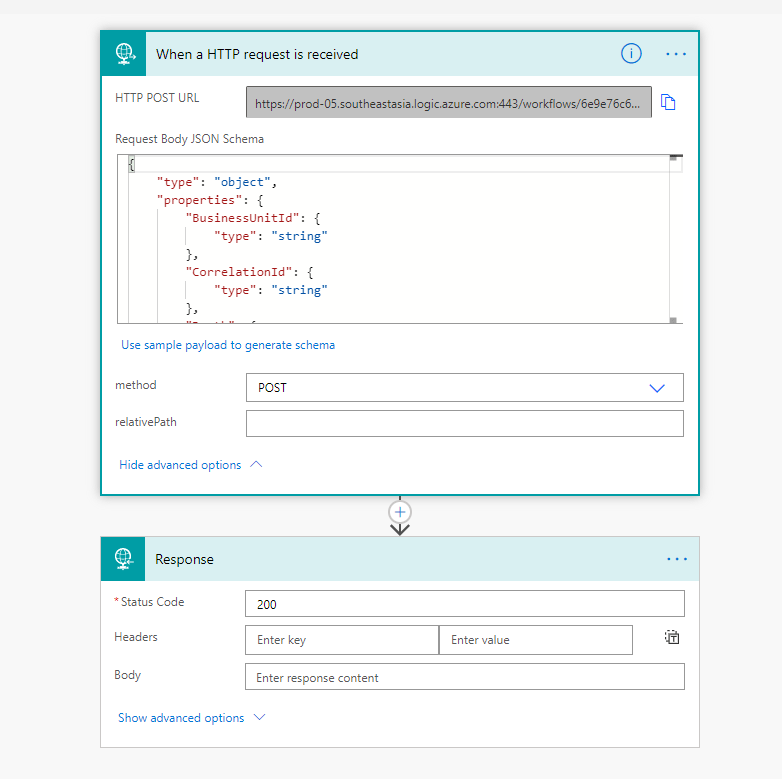782x779 pixels.
Task: Click the plus icon to insert a step
Action: (x=399, y=512)
